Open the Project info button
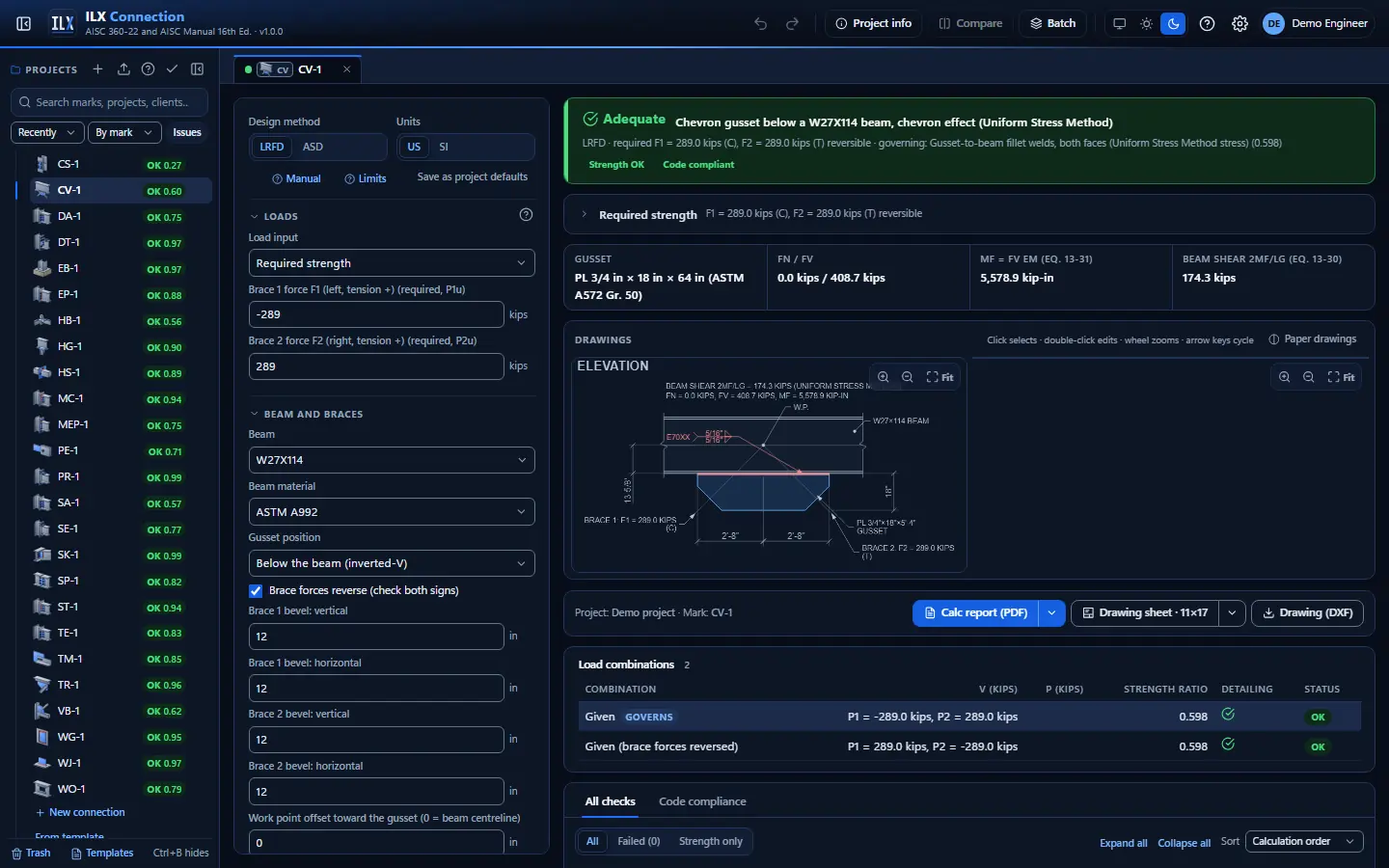The height and width of the screenshot is (868, 1389). [x=873, y=23]
